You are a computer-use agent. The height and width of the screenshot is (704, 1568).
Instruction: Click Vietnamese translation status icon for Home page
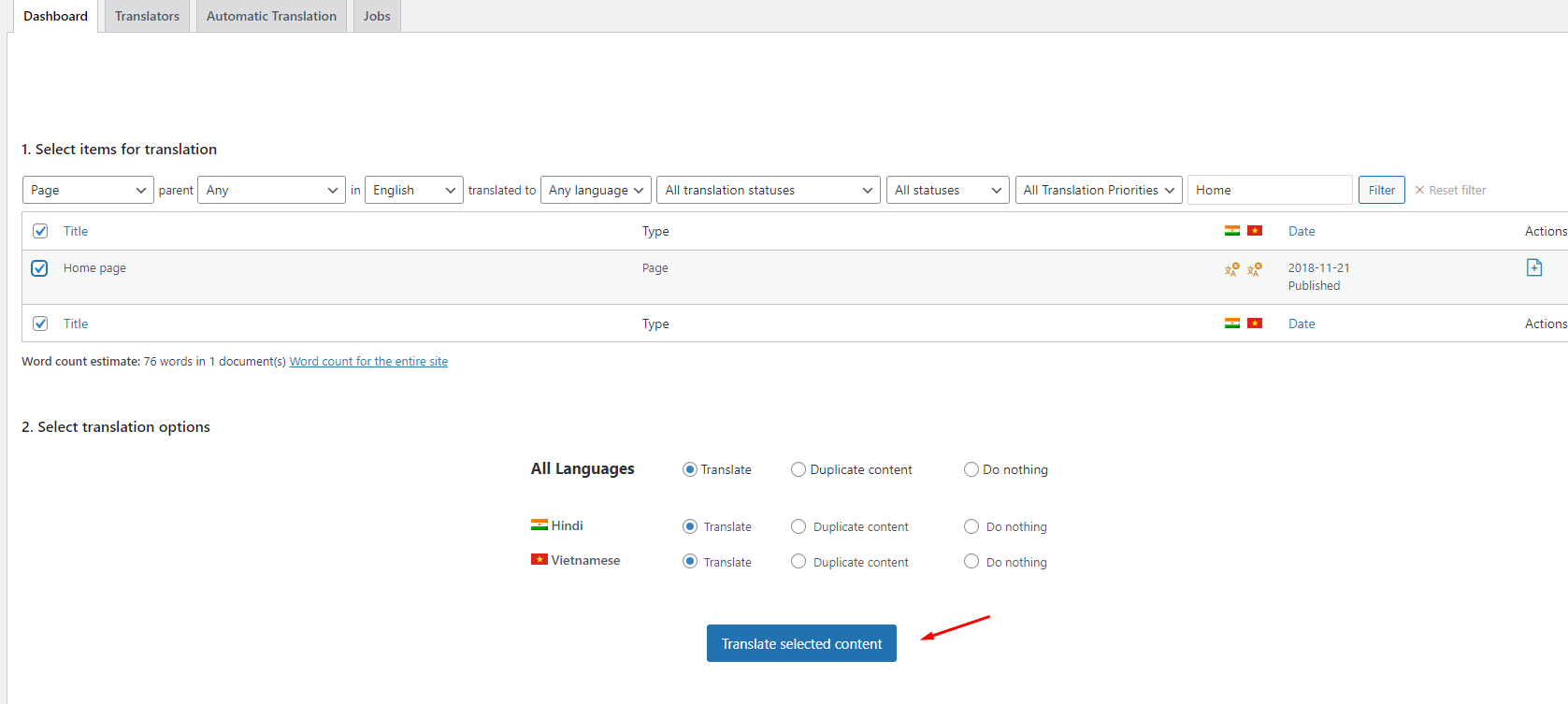tap(1255, 269)
